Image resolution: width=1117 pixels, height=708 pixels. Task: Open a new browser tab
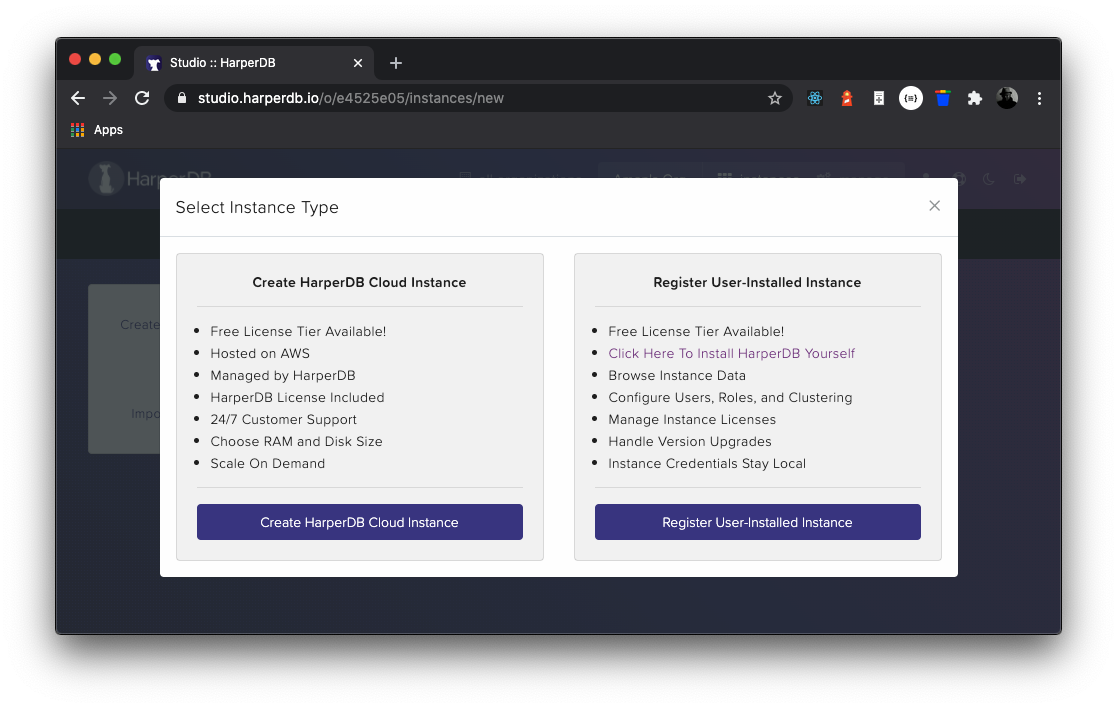396,63
